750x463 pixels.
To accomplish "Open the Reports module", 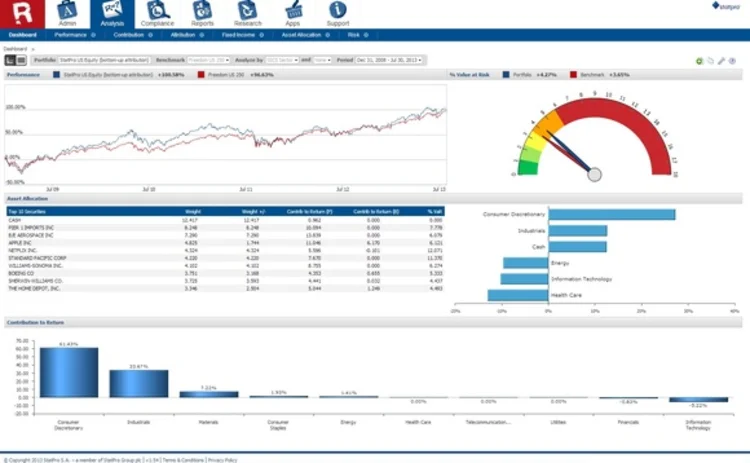I will click(202, 14).
